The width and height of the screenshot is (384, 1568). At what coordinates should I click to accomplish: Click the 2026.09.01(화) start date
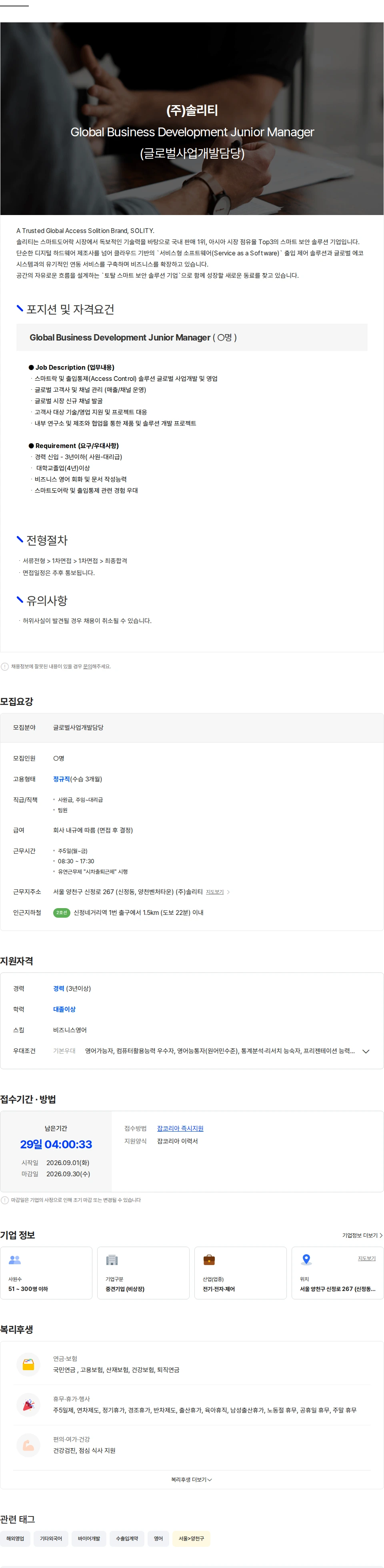pyautogui.click(x=68, y=1162)
